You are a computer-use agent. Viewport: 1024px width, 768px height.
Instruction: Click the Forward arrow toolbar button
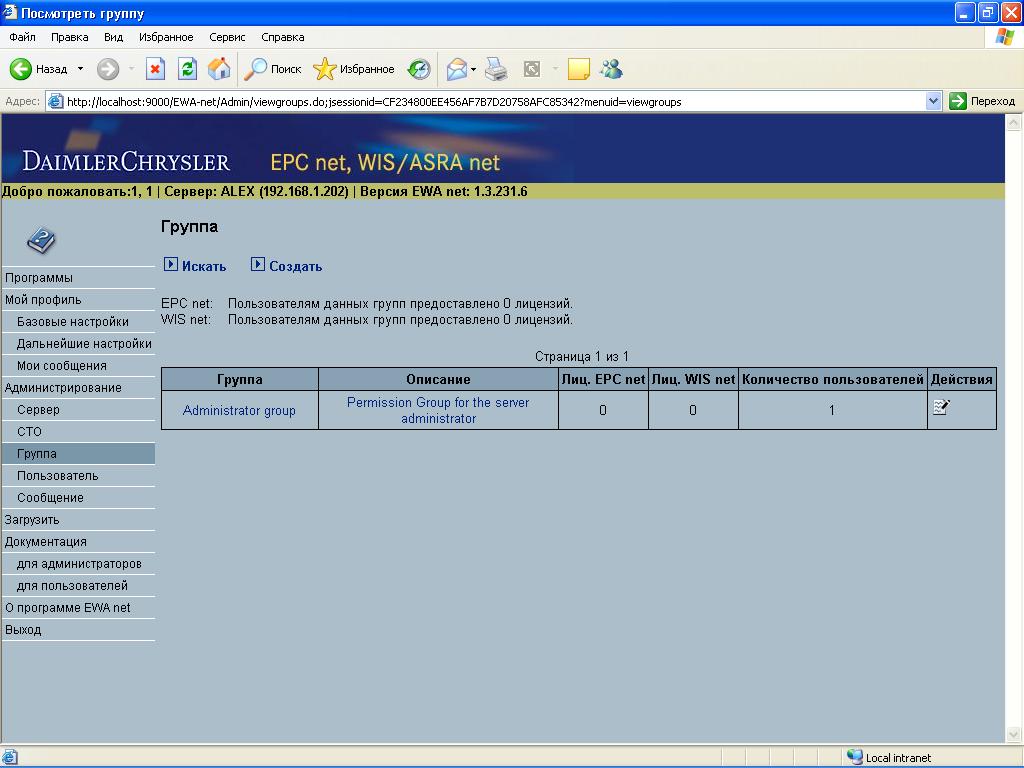coord(108,69)
